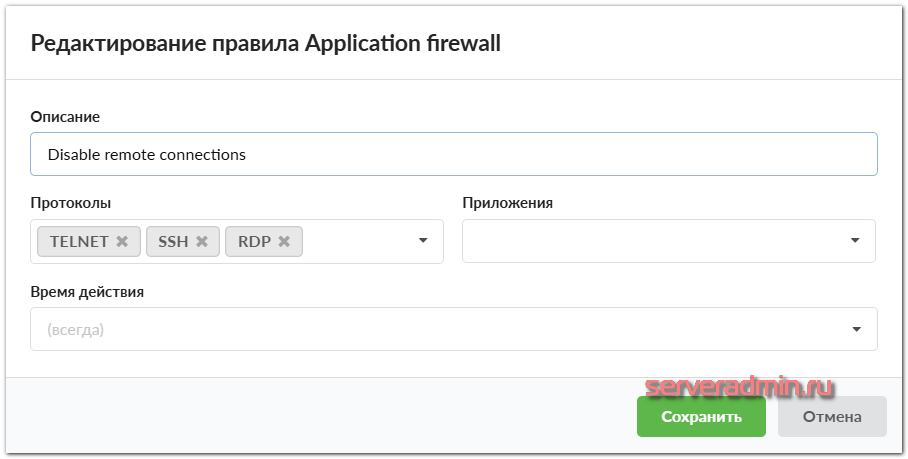Remove the RDP protocol tag
Screen dimensions: 908x459
click(284, 242)
